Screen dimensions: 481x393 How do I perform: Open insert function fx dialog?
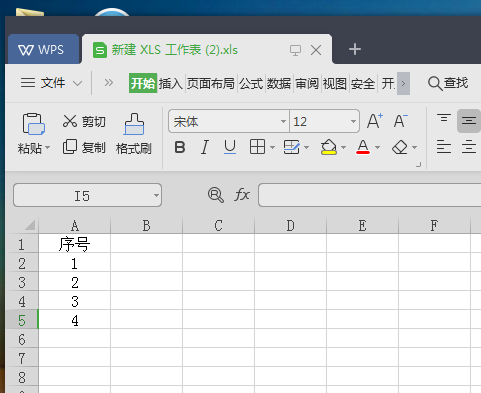(242, 195)
